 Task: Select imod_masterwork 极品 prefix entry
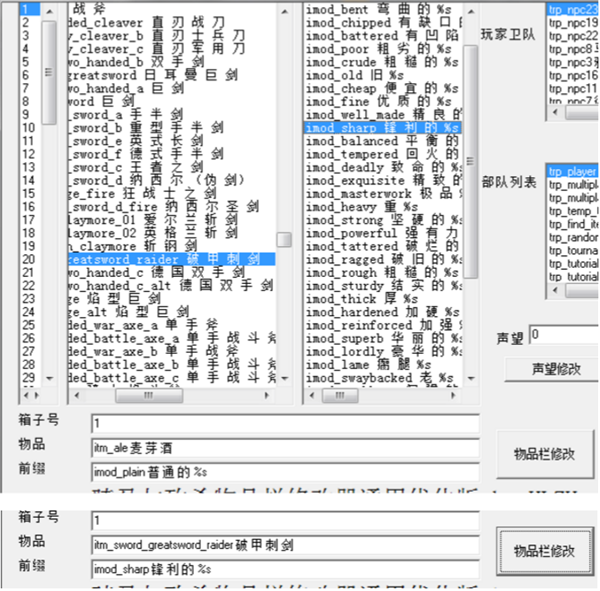pos(383,194)
